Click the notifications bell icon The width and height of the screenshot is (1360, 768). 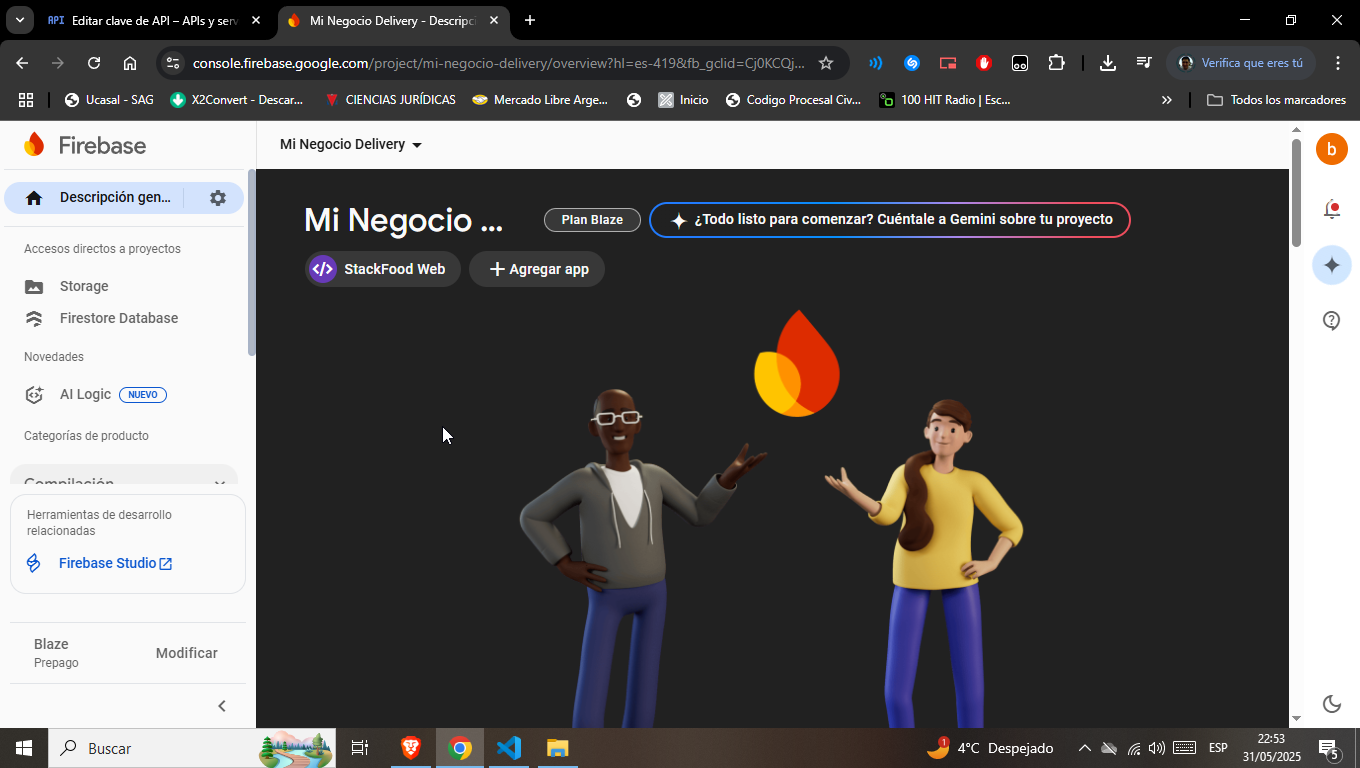1331,209
